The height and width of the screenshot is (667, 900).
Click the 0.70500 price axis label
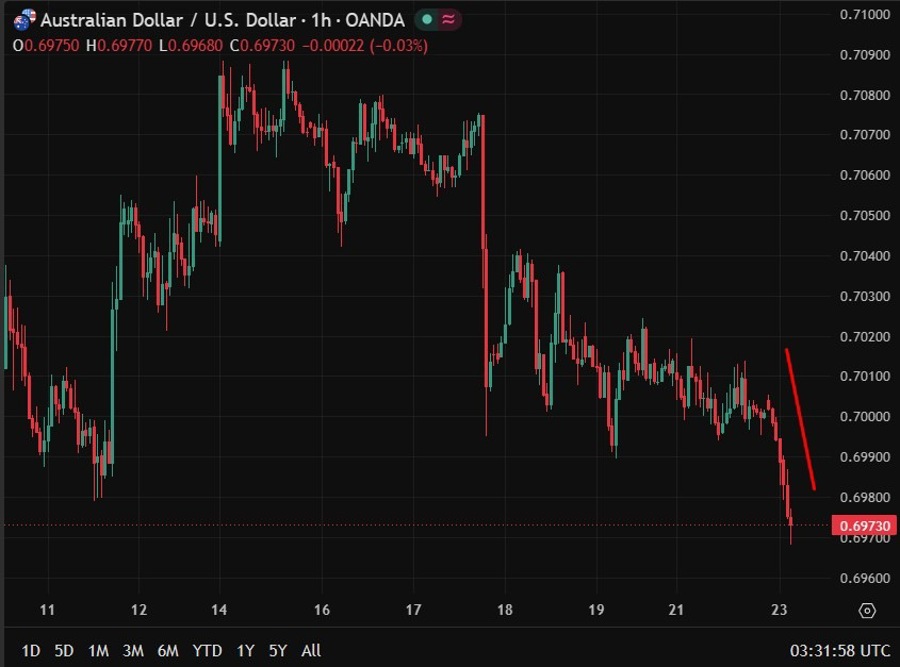tap(864, 215)
